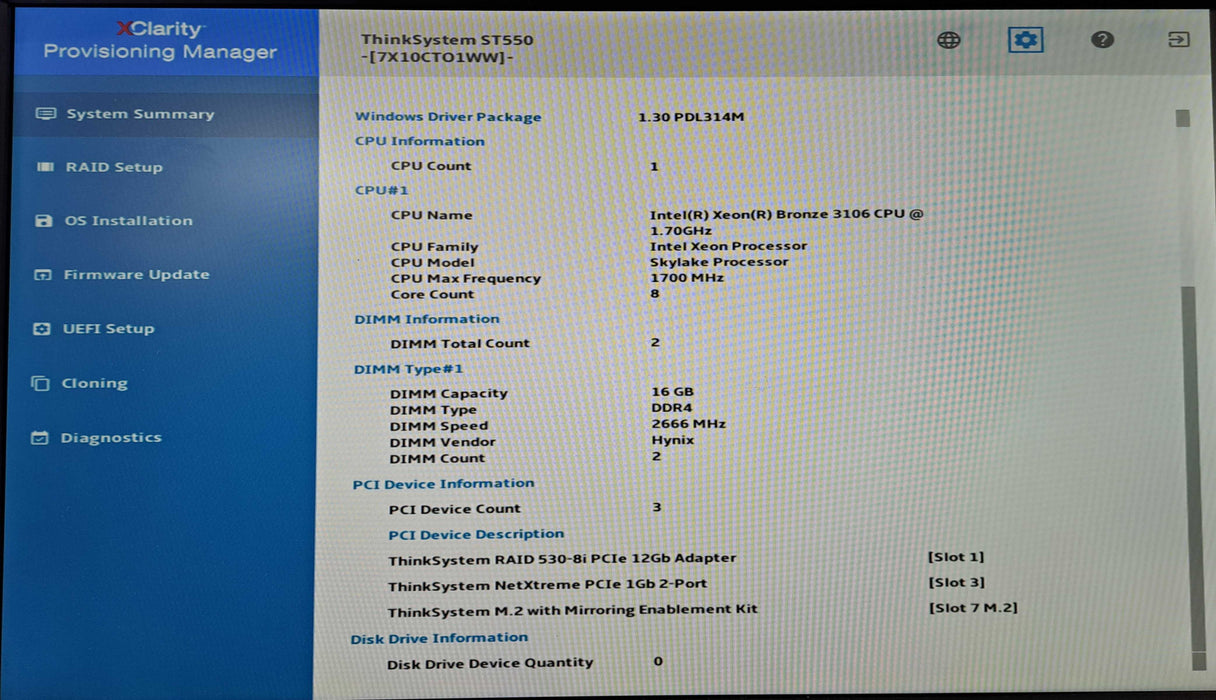The image size is (1216, 700).
Task: Open the language globe icon
Action: point(949,40)
